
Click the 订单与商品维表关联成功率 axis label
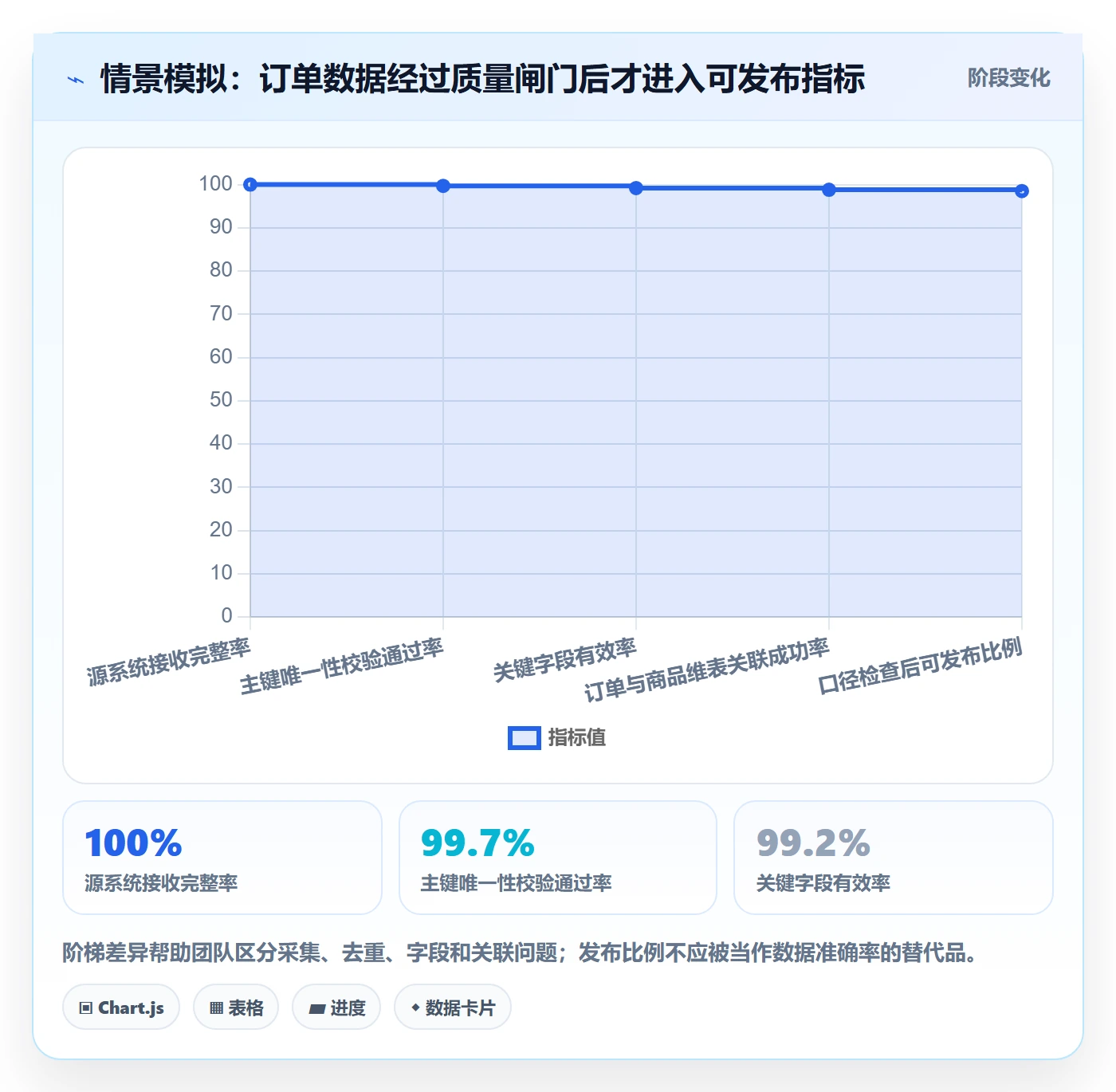(x=707, y=670)
